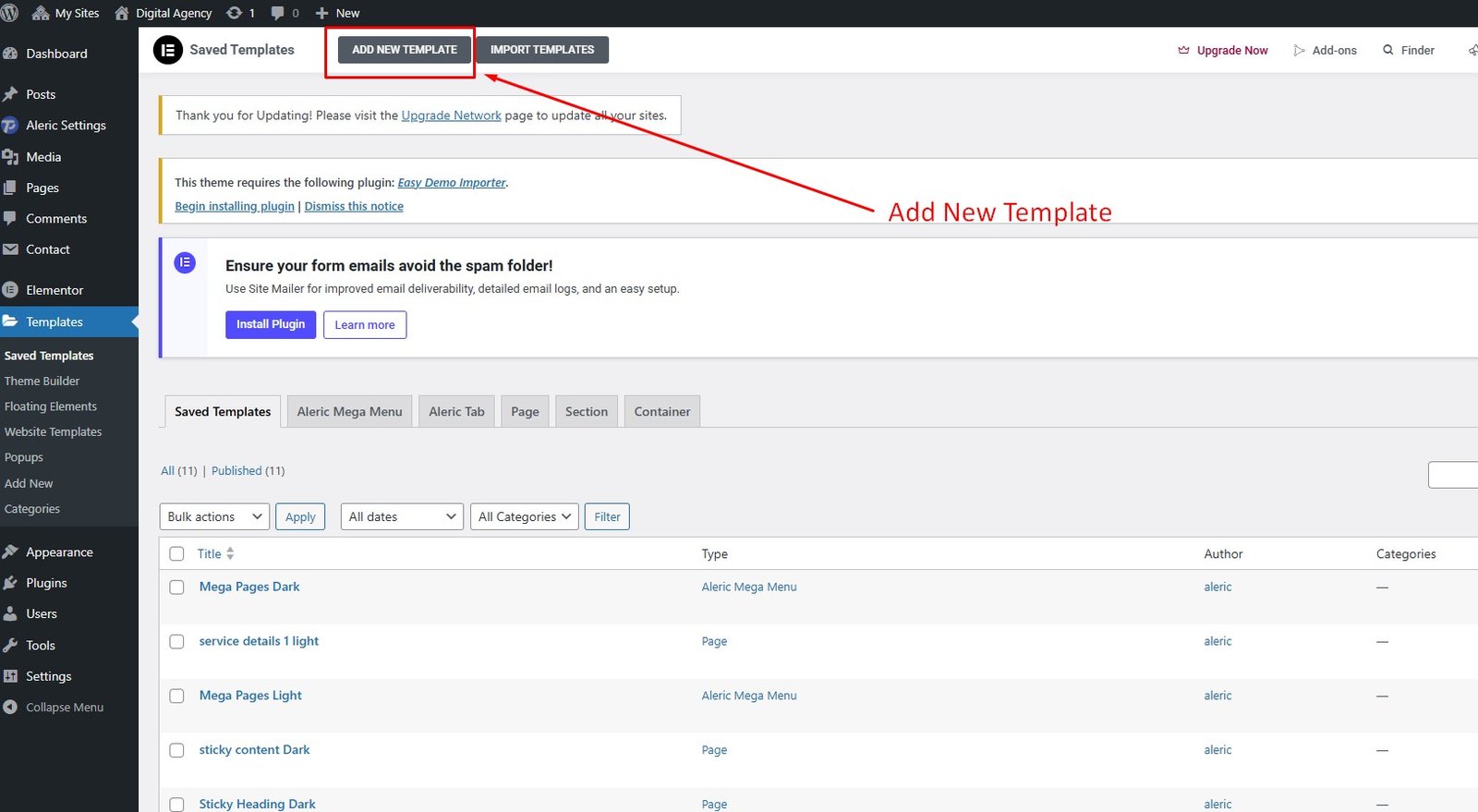Screen dimensions: 1478x812
Task: Open the Elementor sidebar menu icon
Action: 10,290
